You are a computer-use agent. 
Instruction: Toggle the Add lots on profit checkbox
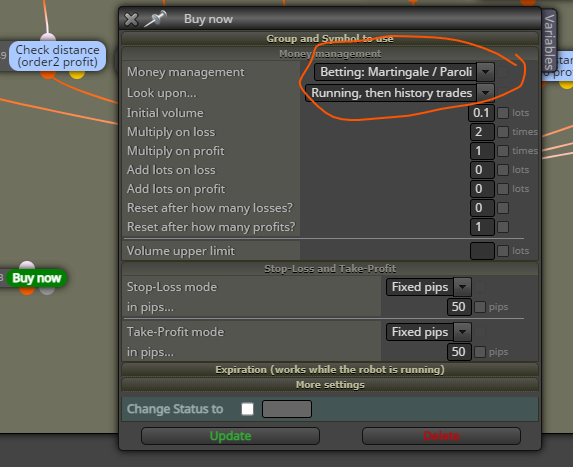point(503,189)
